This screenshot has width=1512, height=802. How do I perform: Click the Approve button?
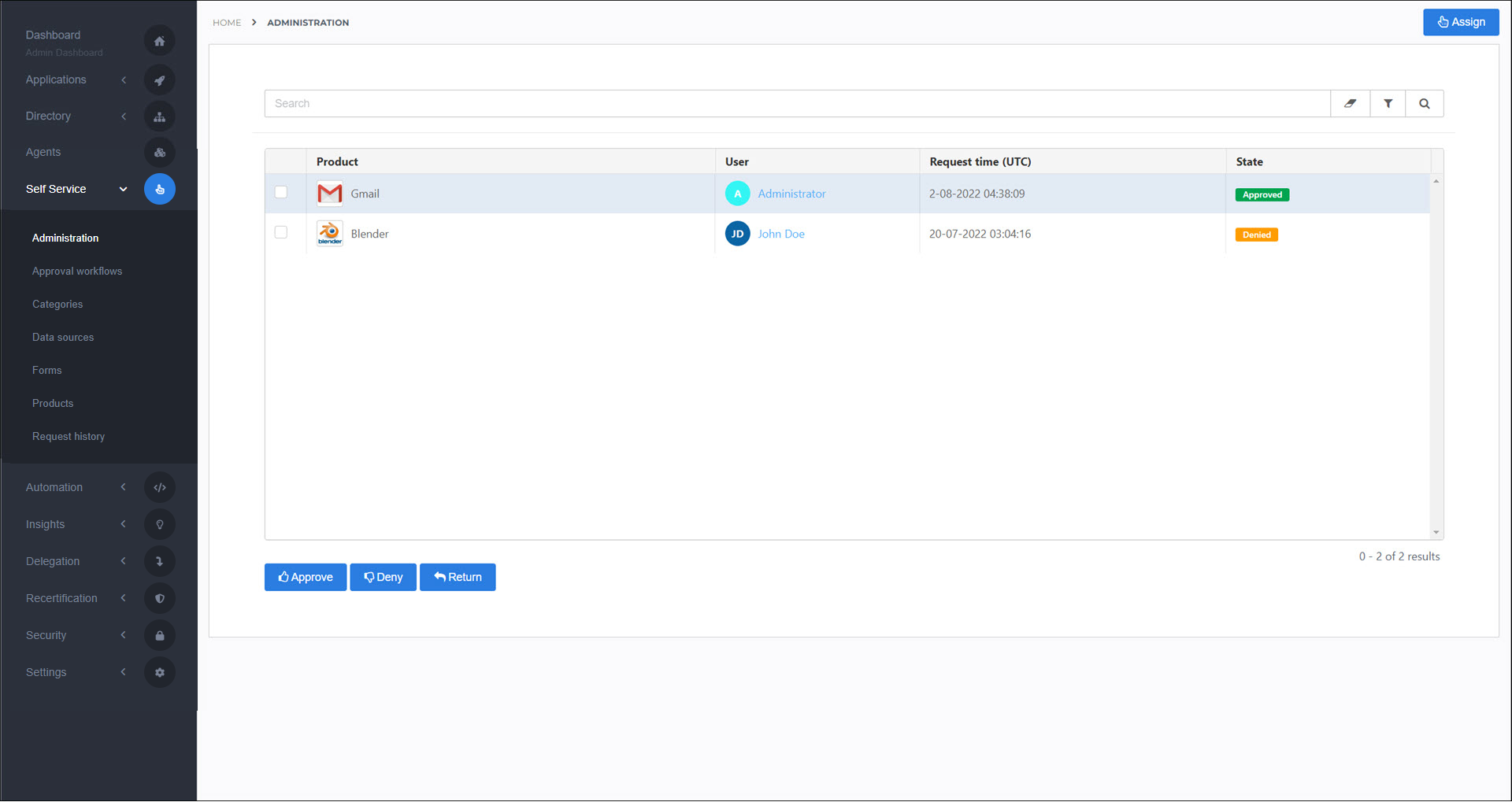(306, 577)
